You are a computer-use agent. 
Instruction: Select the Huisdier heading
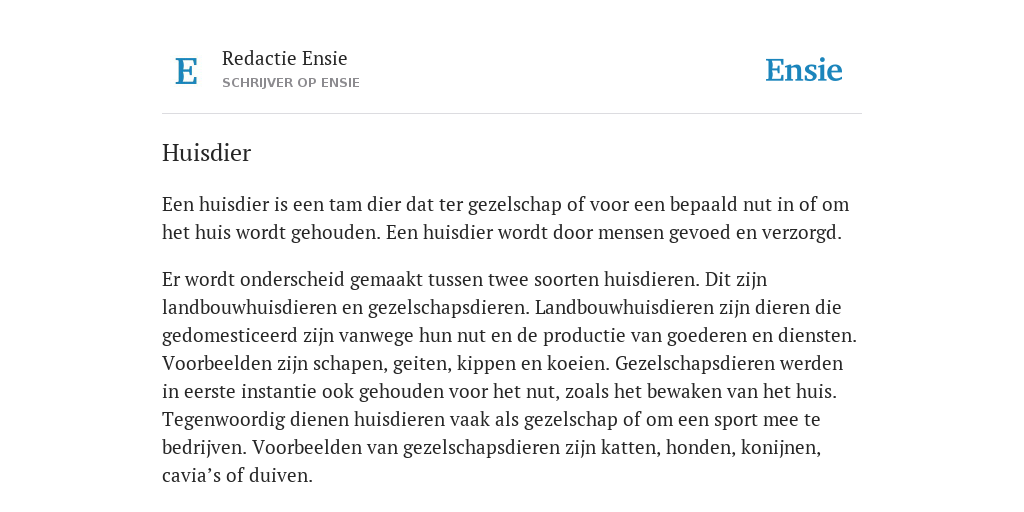[206, 153]
